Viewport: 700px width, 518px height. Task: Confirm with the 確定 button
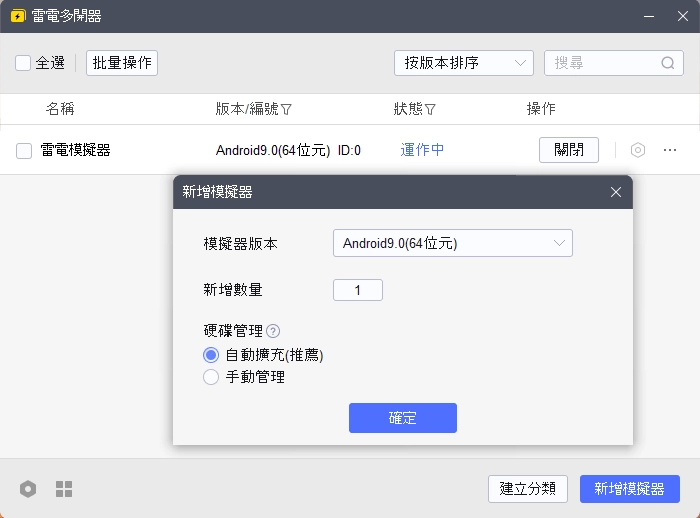(x=403, y=418)
